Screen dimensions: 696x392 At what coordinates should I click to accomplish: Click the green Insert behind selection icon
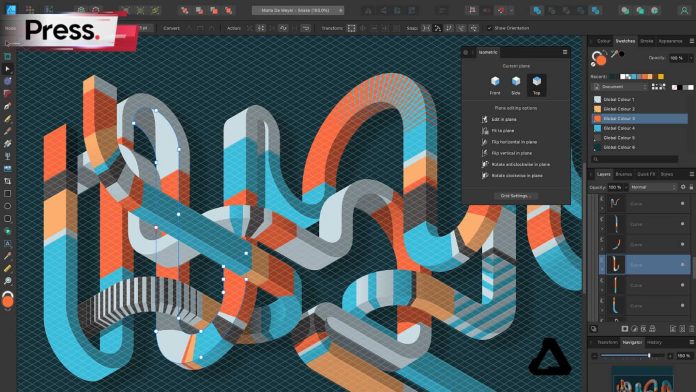coord(625,10)
